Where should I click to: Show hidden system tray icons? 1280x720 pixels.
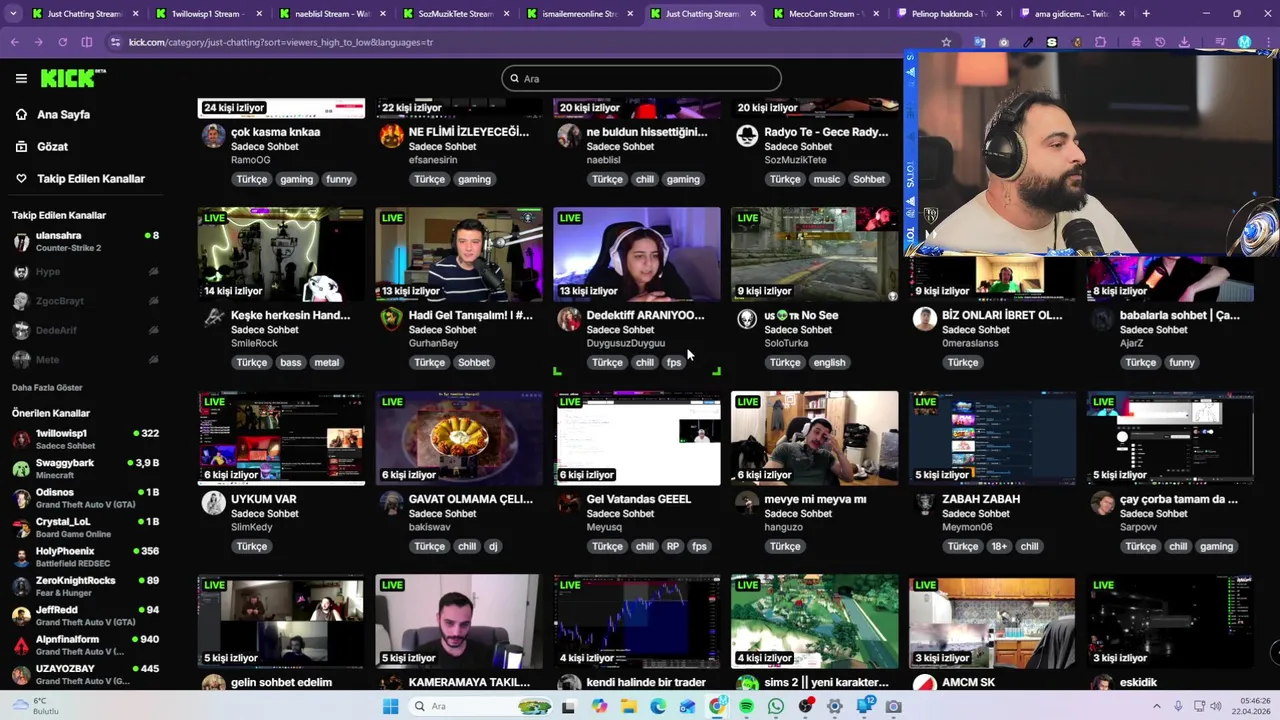click(1156, 706)
